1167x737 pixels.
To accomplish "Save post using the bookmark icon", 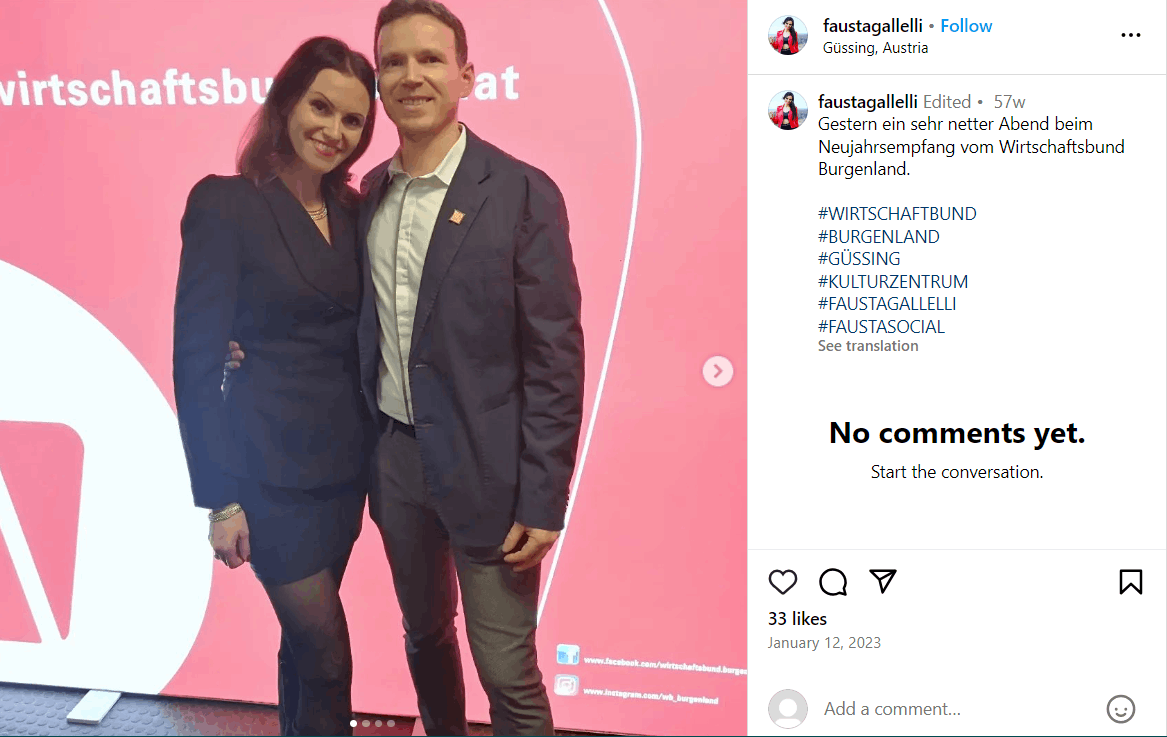I will point(1131,582).
